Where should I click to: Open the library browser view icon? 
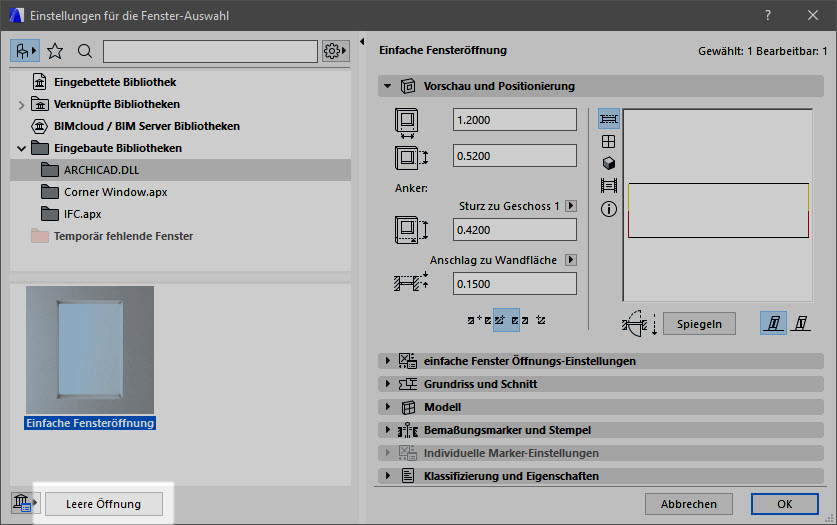[25, 51]
